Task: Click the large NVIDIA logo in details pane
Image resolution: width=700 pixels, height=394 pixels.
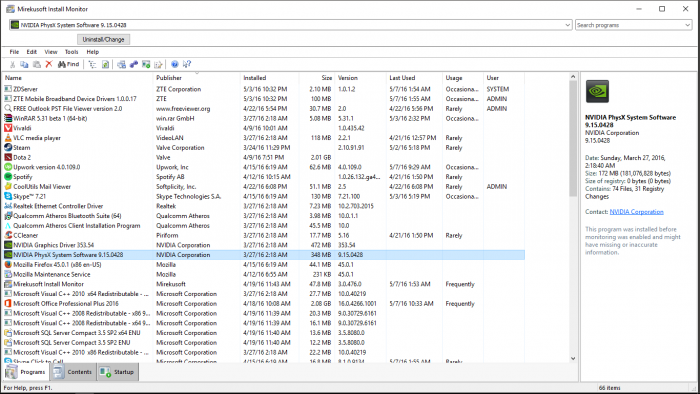Action: click(597, 91)
